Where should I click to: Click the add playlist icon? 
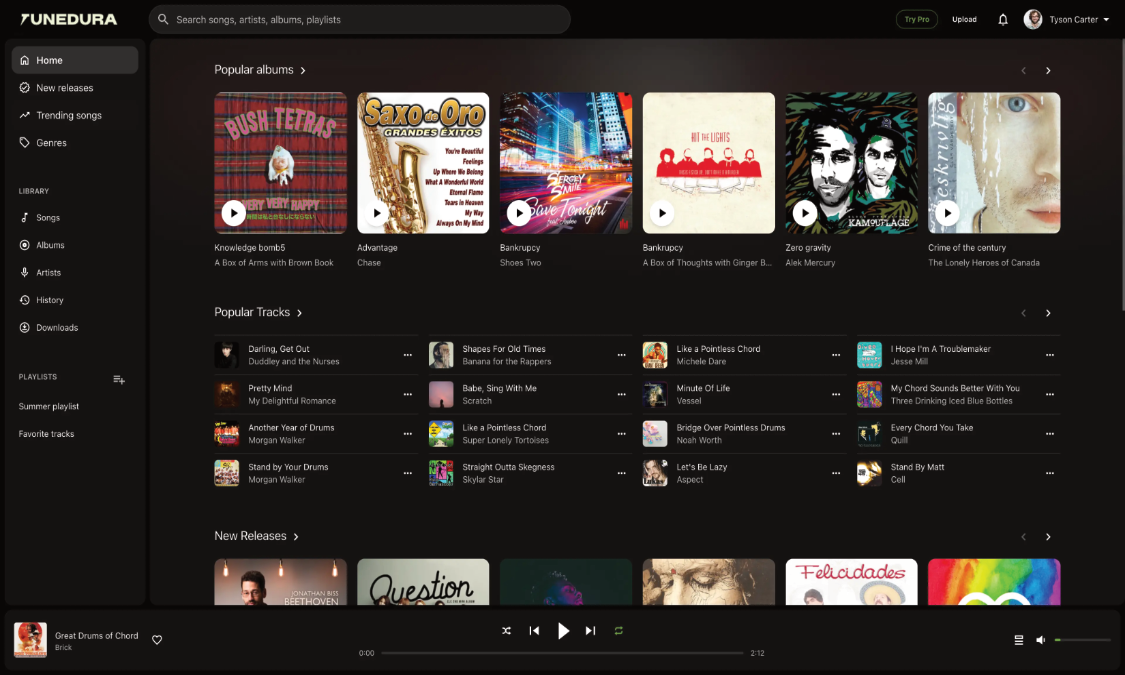(x=119, y=379)
